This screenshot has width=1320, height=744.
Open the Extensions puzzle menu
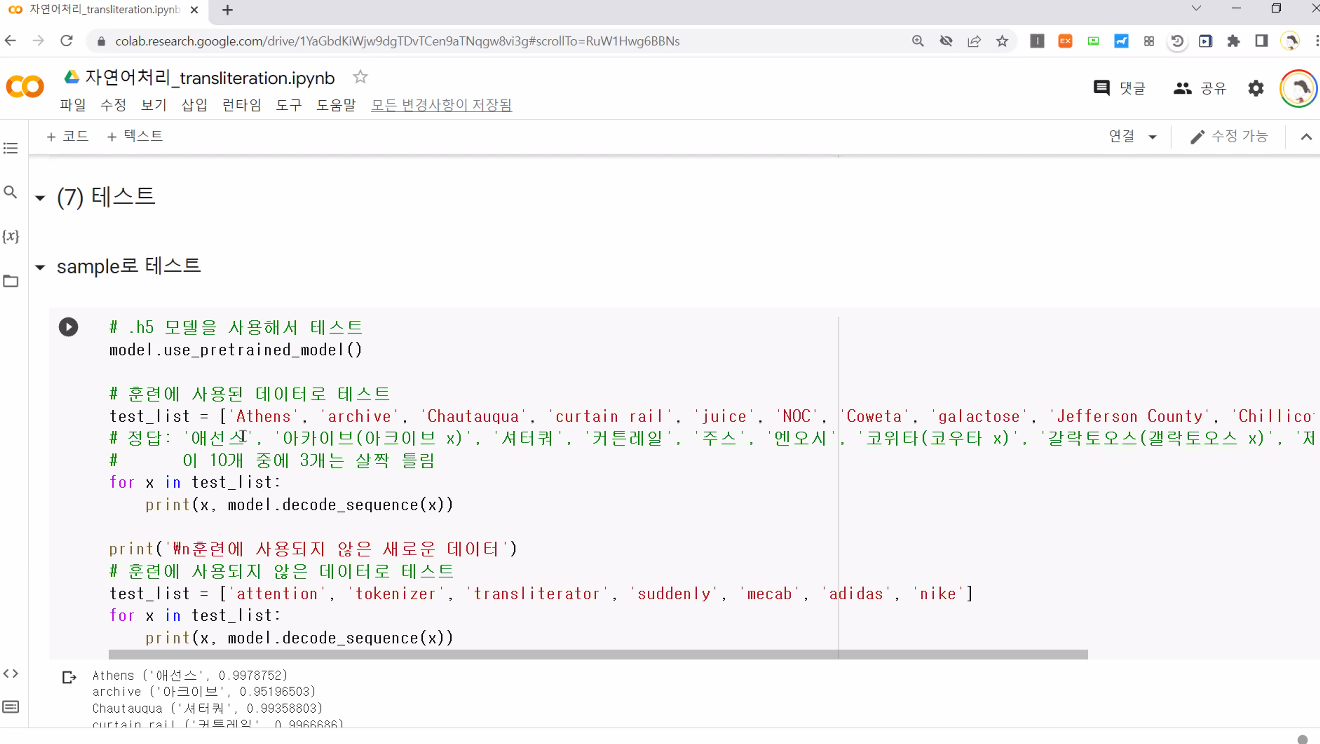click(x=1233, y=41)
